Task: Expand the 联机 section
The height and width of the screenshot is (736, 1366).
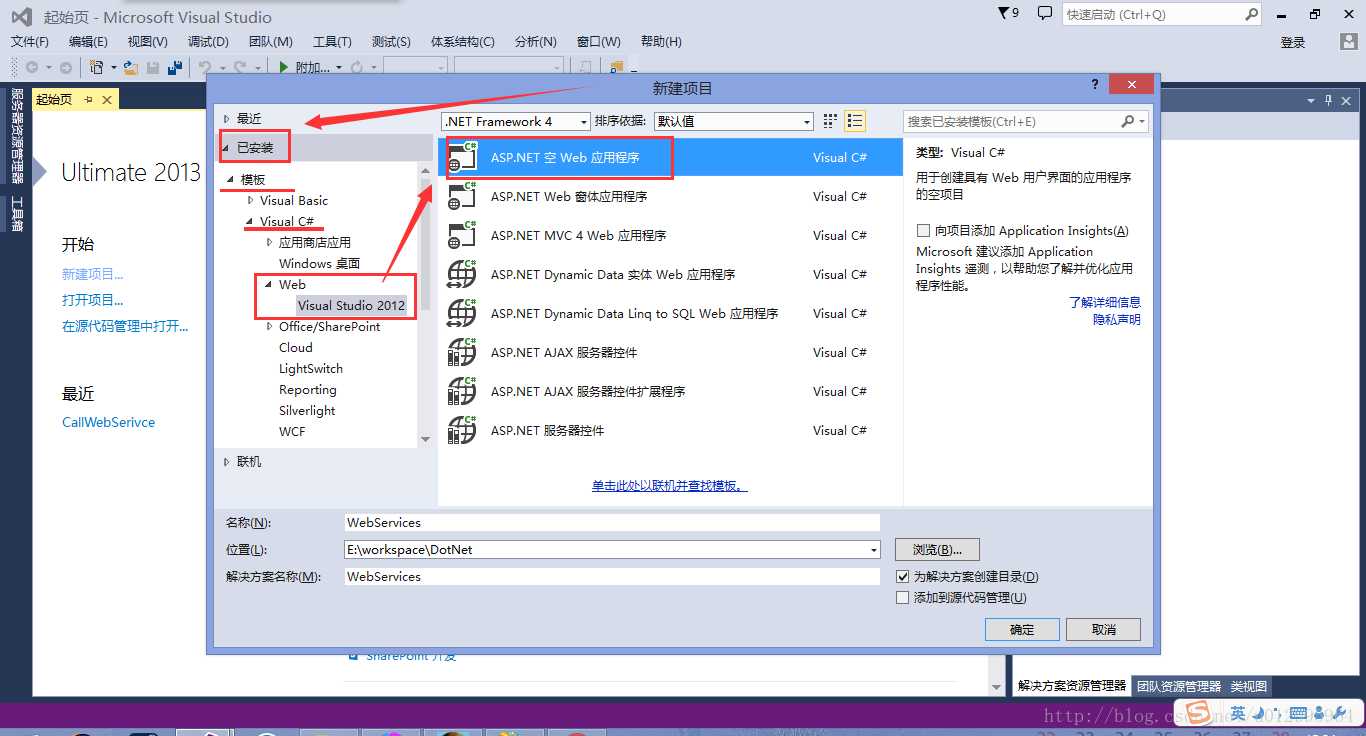Action: pos(227,461)
